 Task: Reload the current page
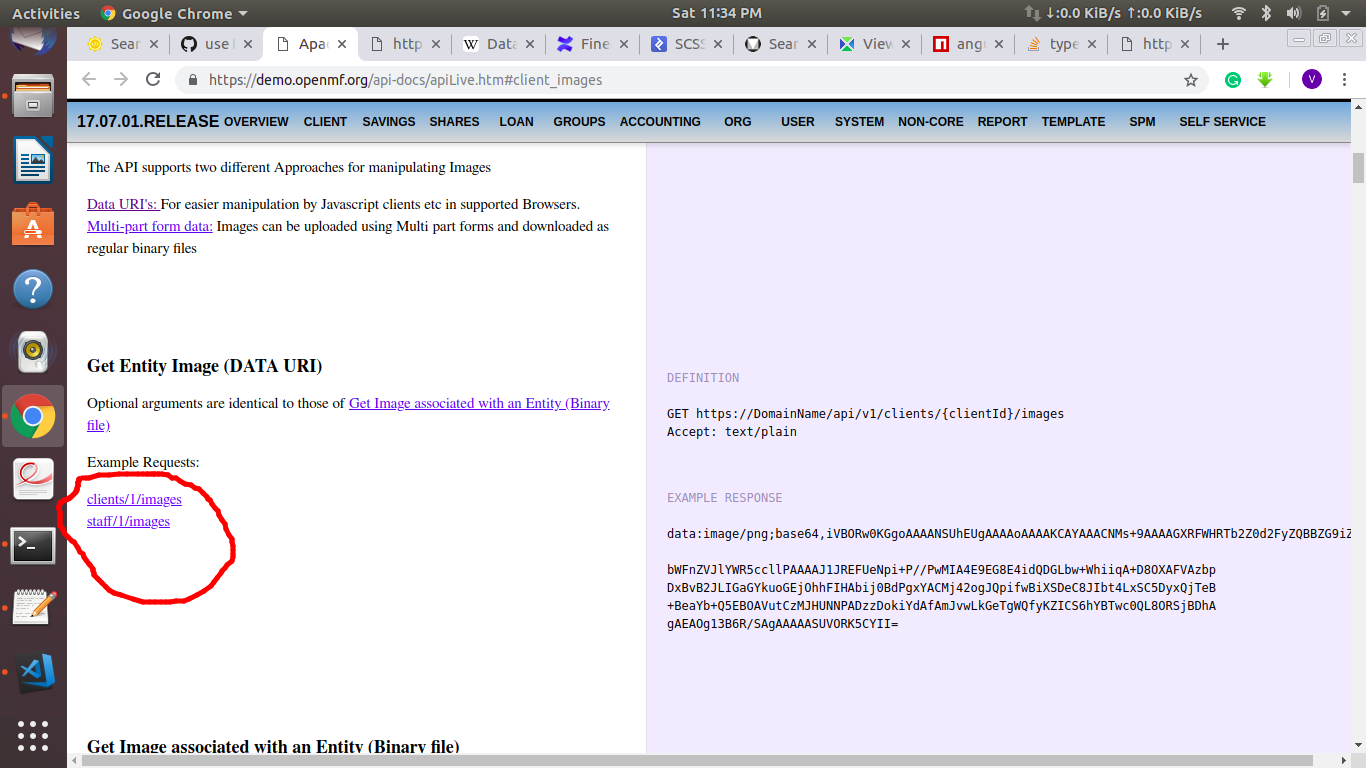[x=153, y=79]
